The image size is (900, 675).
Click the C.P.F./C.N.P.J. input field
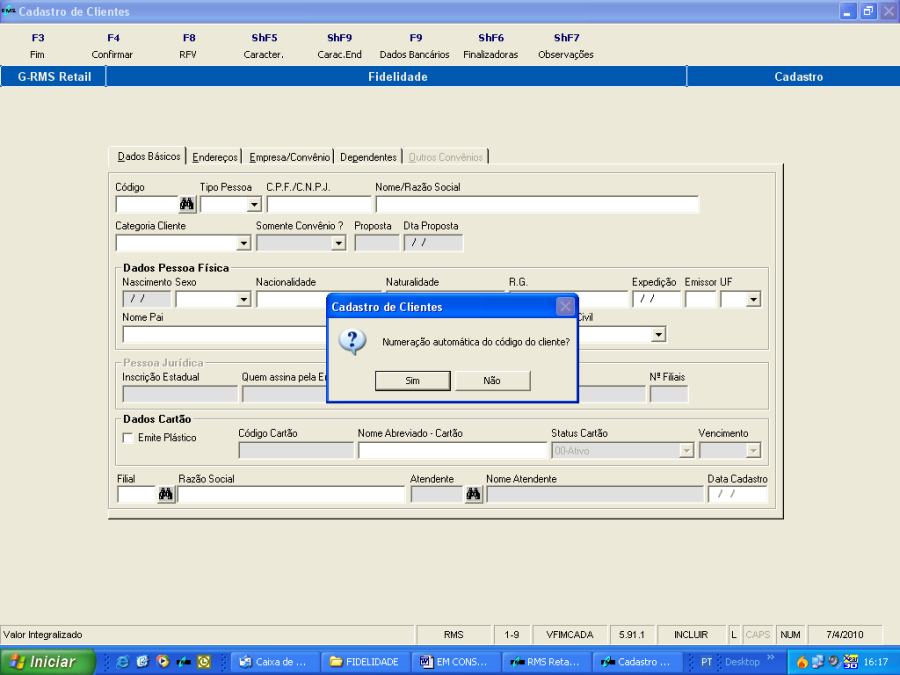click(x=319, y=204)
